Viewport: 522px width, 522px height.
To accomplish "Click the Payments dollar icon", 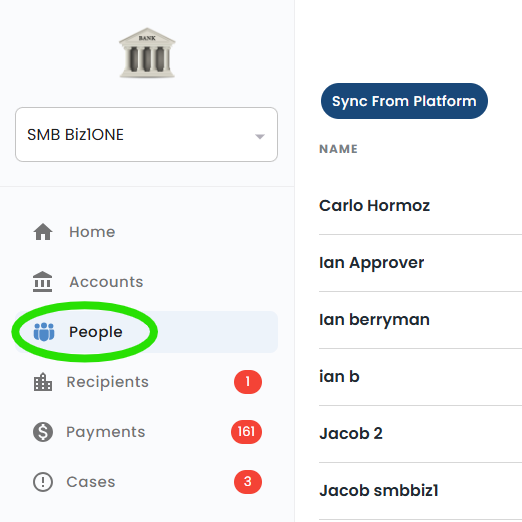I will [43, 432].
